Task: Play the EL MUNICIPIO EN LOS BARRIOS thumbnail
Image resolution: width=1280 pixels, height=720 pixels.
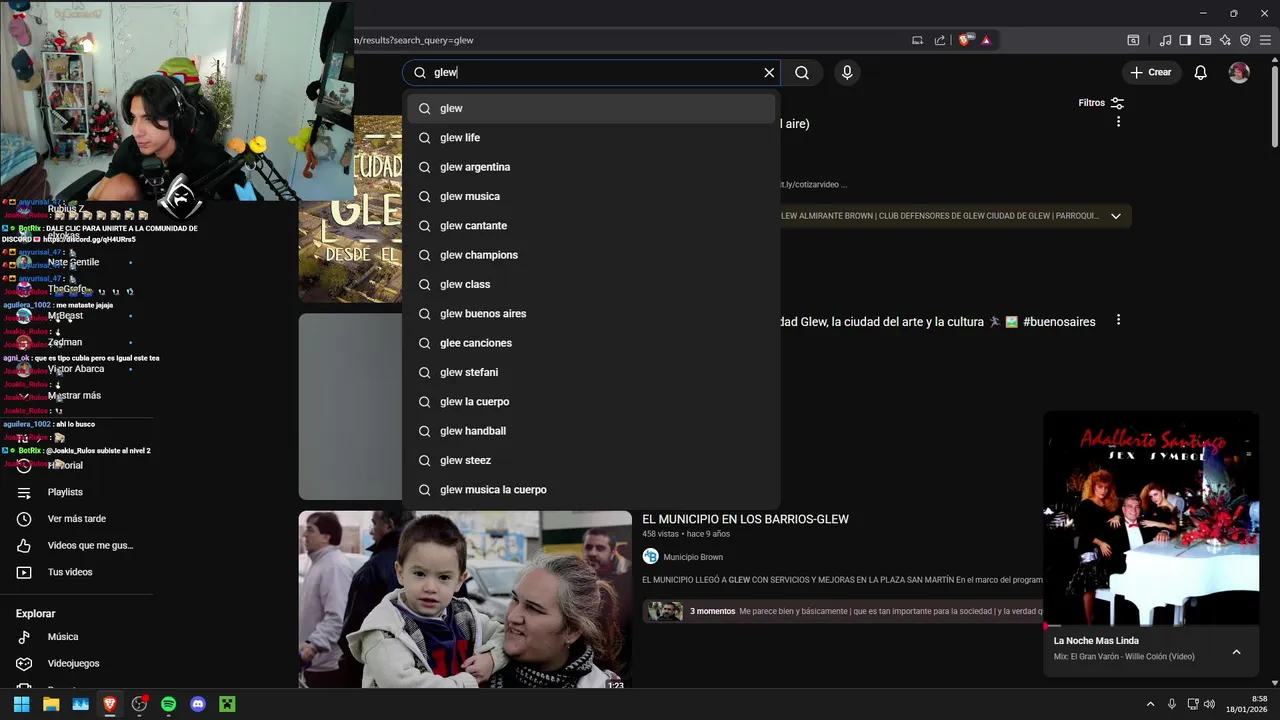Action: pos(465,600)
